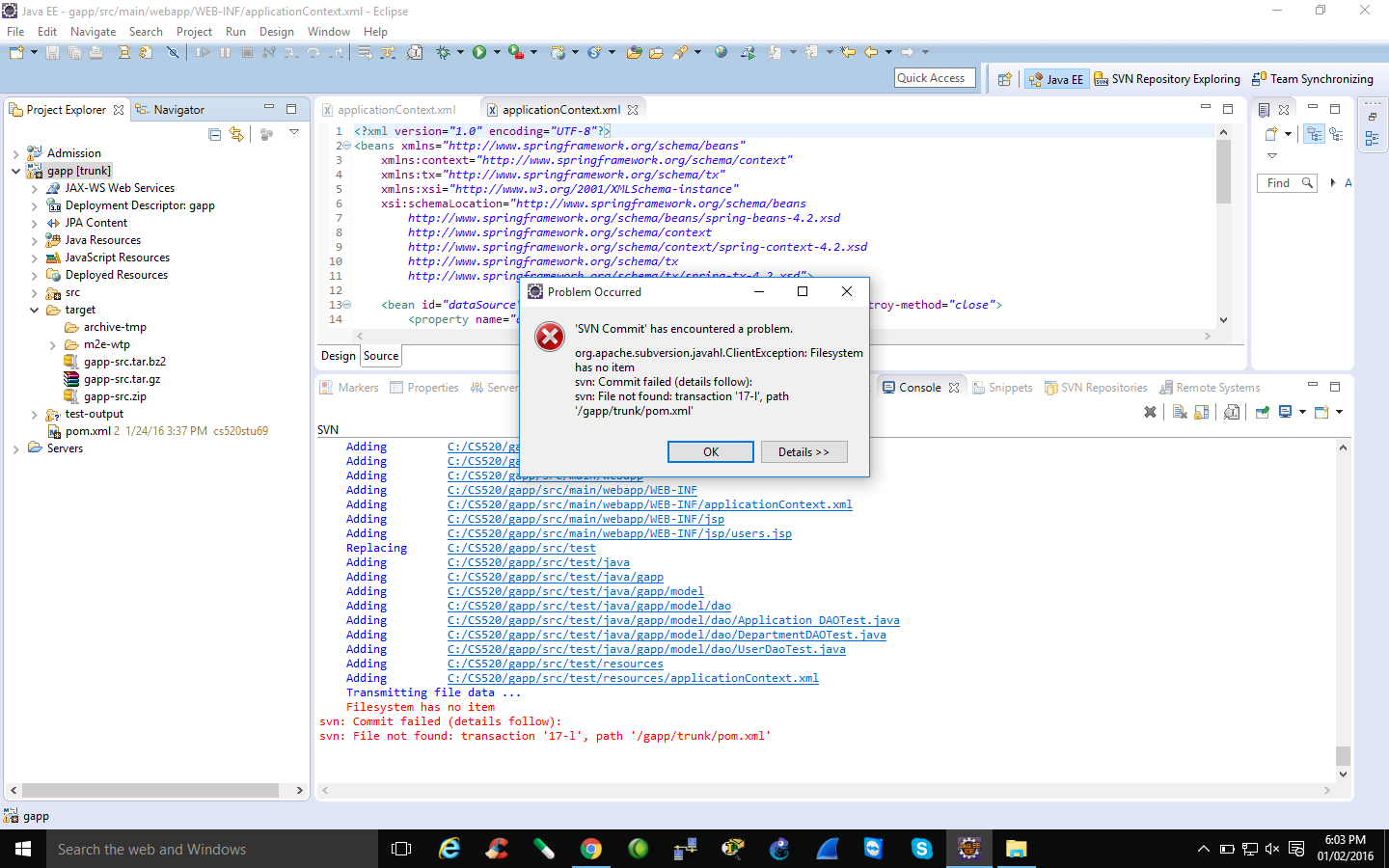Screen dimensions: 1389x868
Task: Toggle Scroll Lock in the Console
Action: 1202,412
